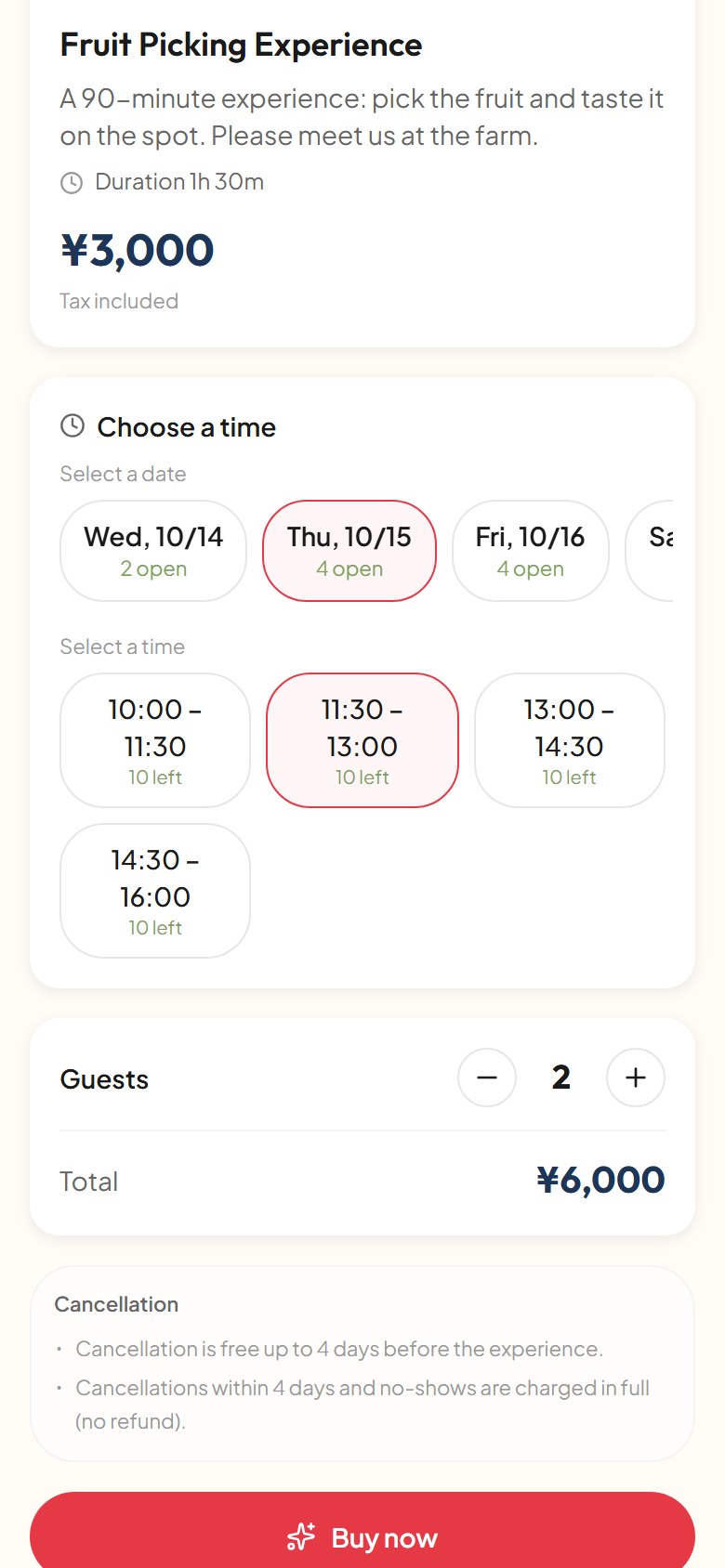Click the ¥3,000 price text
Screen dimensions: 725x1568
138,250
